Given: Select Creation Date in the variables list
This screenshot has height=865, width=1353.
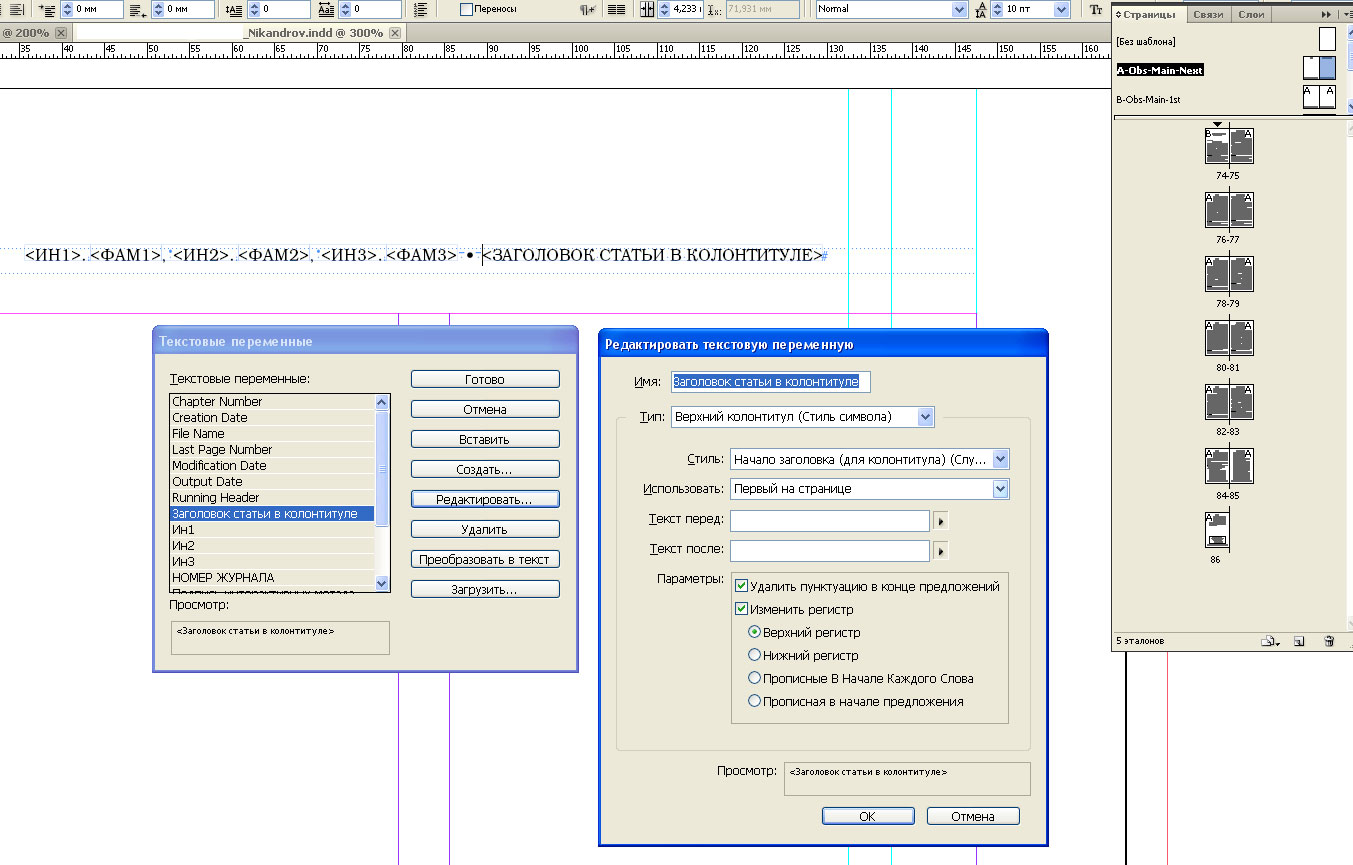Looking at the screenshot, I should coord(272,418).
